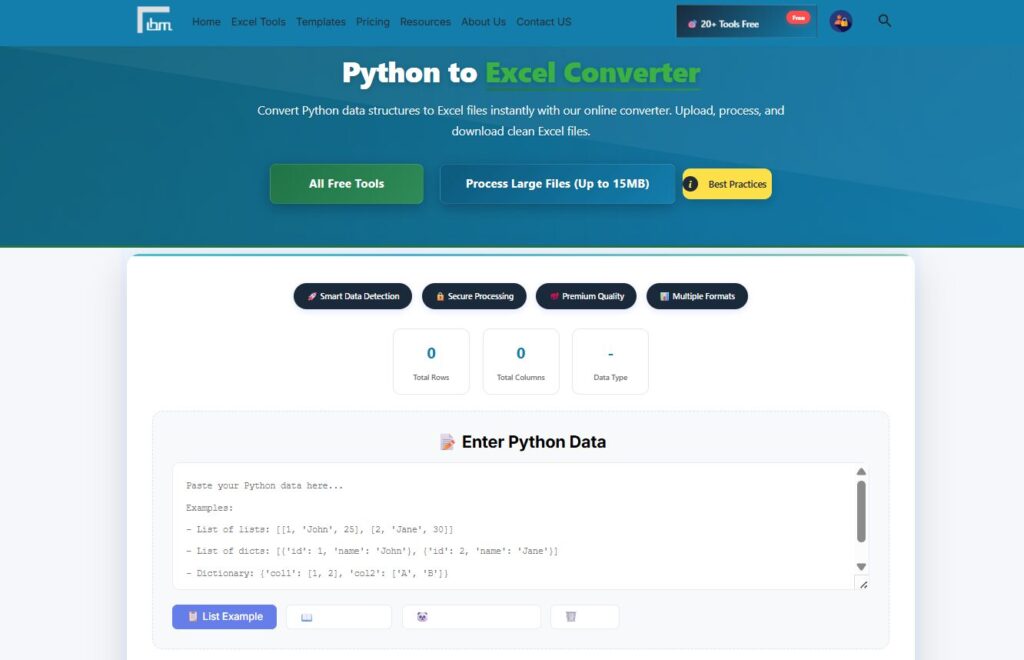Click the Smart Data Detection badge
1024x660 pixels.
click(x=352, y=296)
